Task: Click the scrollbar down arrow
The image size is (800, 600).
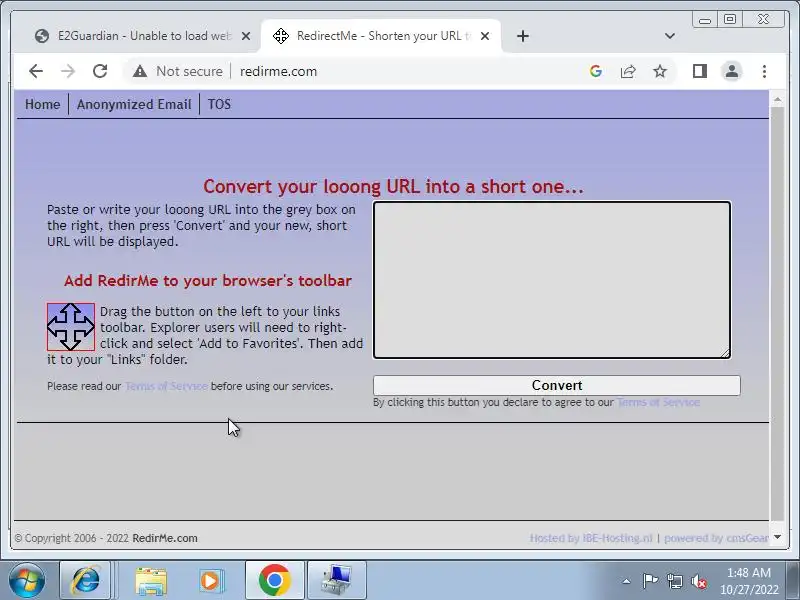Action: (x=777, y=537)
